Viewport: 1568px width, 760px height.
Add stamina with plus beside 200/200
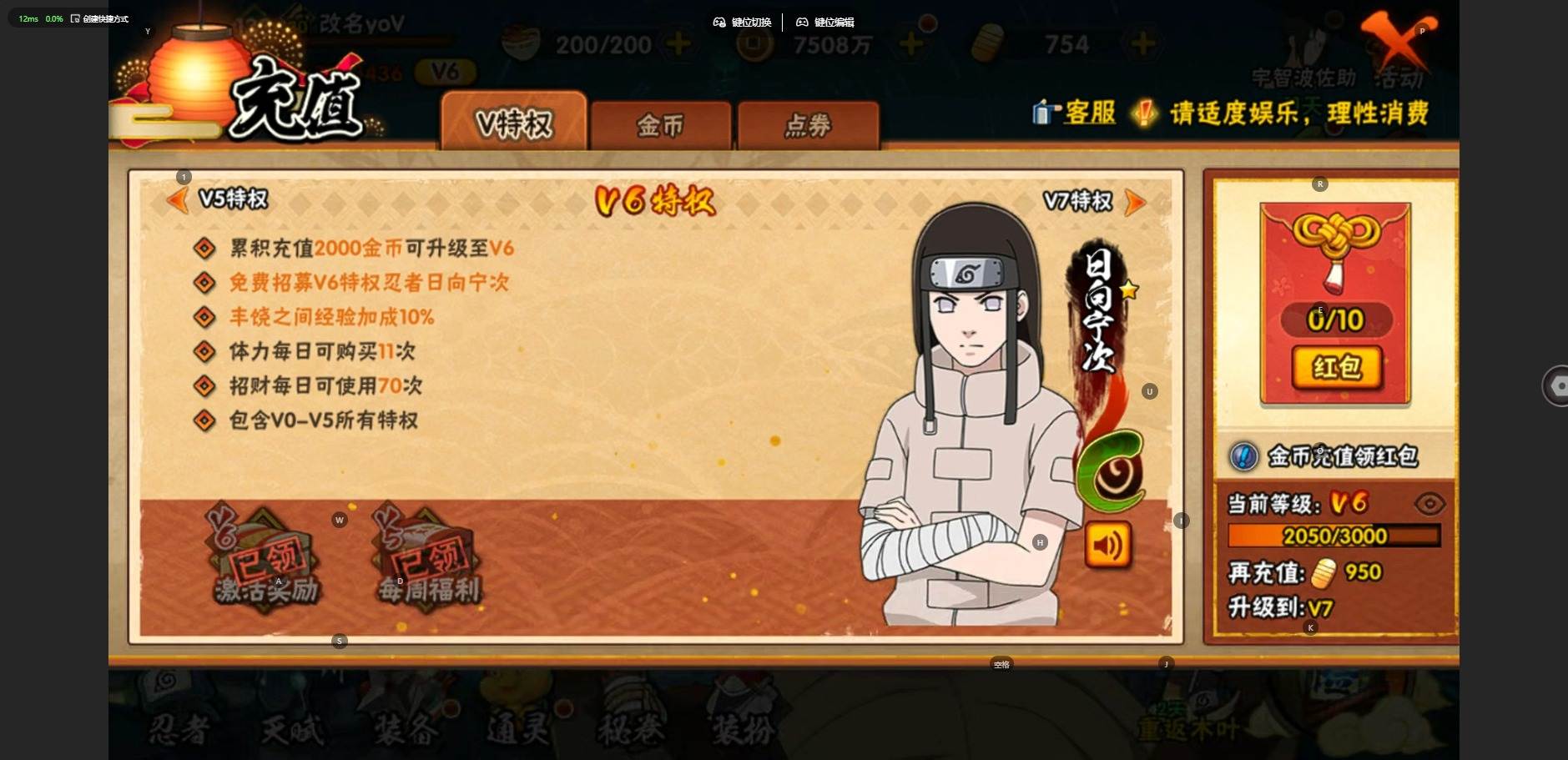point(679,43)
